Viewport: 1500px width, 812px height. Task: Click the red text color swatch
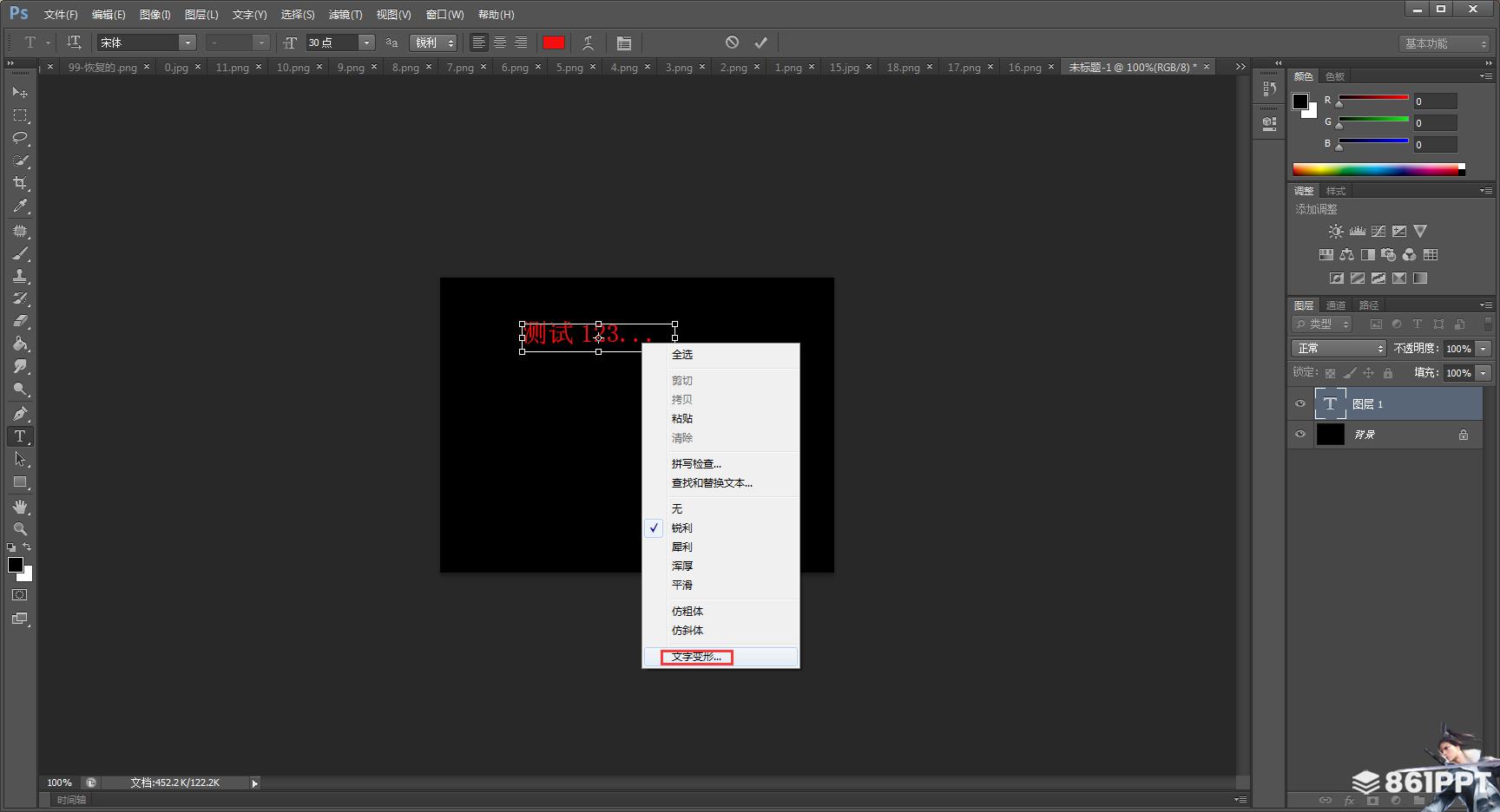pos(553,43)
